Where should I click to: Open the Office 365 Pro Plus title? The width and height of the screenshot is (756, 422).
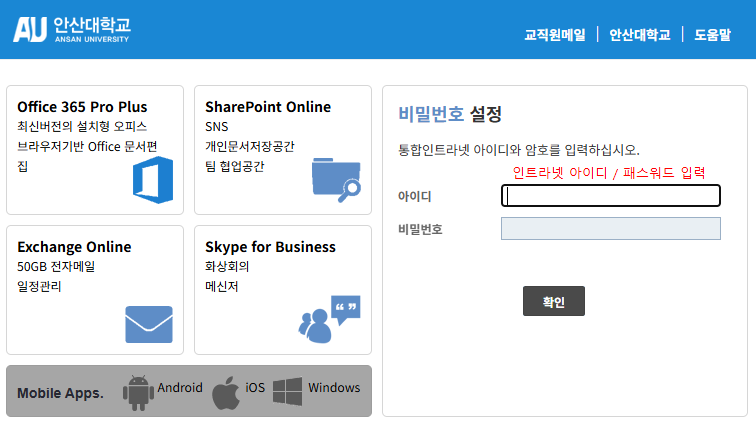tap(82, 107)
